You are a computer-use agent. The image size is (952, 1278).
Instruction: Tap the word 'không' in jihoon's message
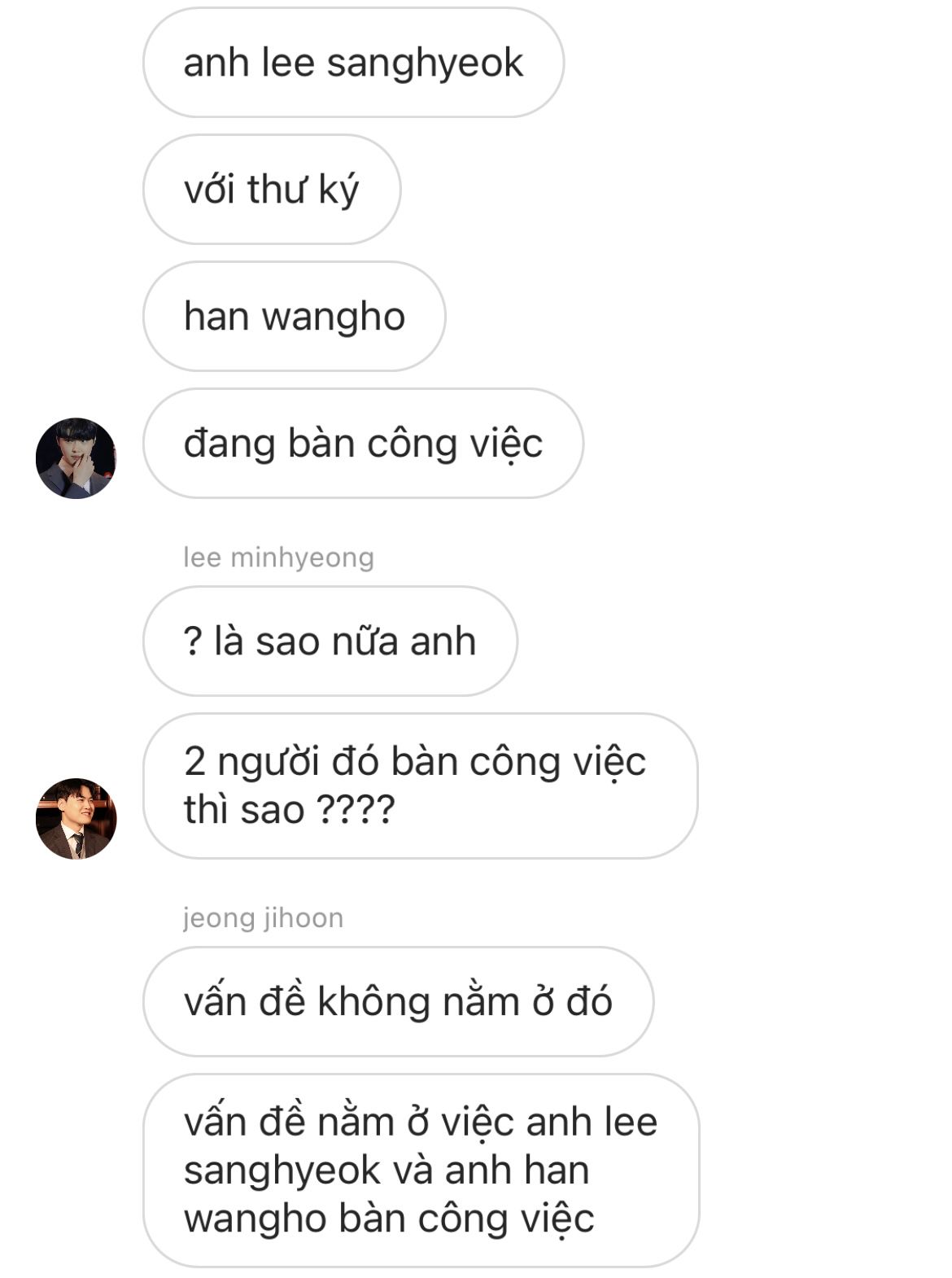[373, 1003]
